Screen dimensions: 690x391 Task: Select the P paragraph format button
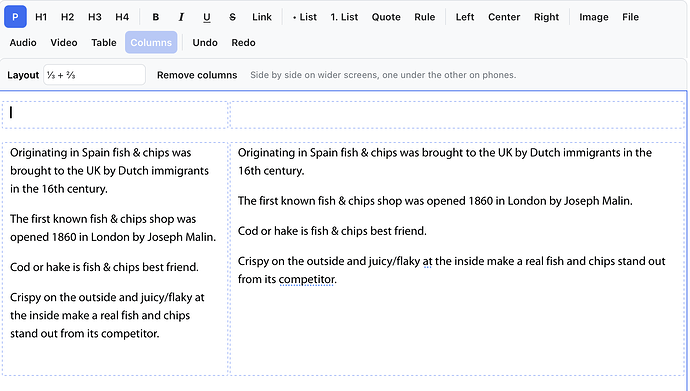point(15,17)
